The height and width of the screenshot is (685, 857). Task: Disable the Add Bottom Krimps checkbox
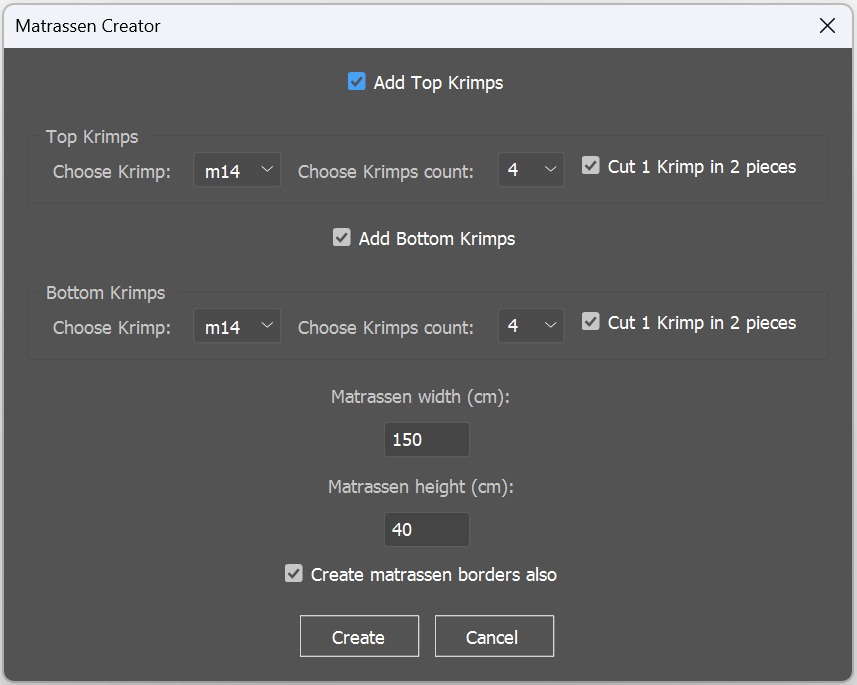(x=342, y=238)
